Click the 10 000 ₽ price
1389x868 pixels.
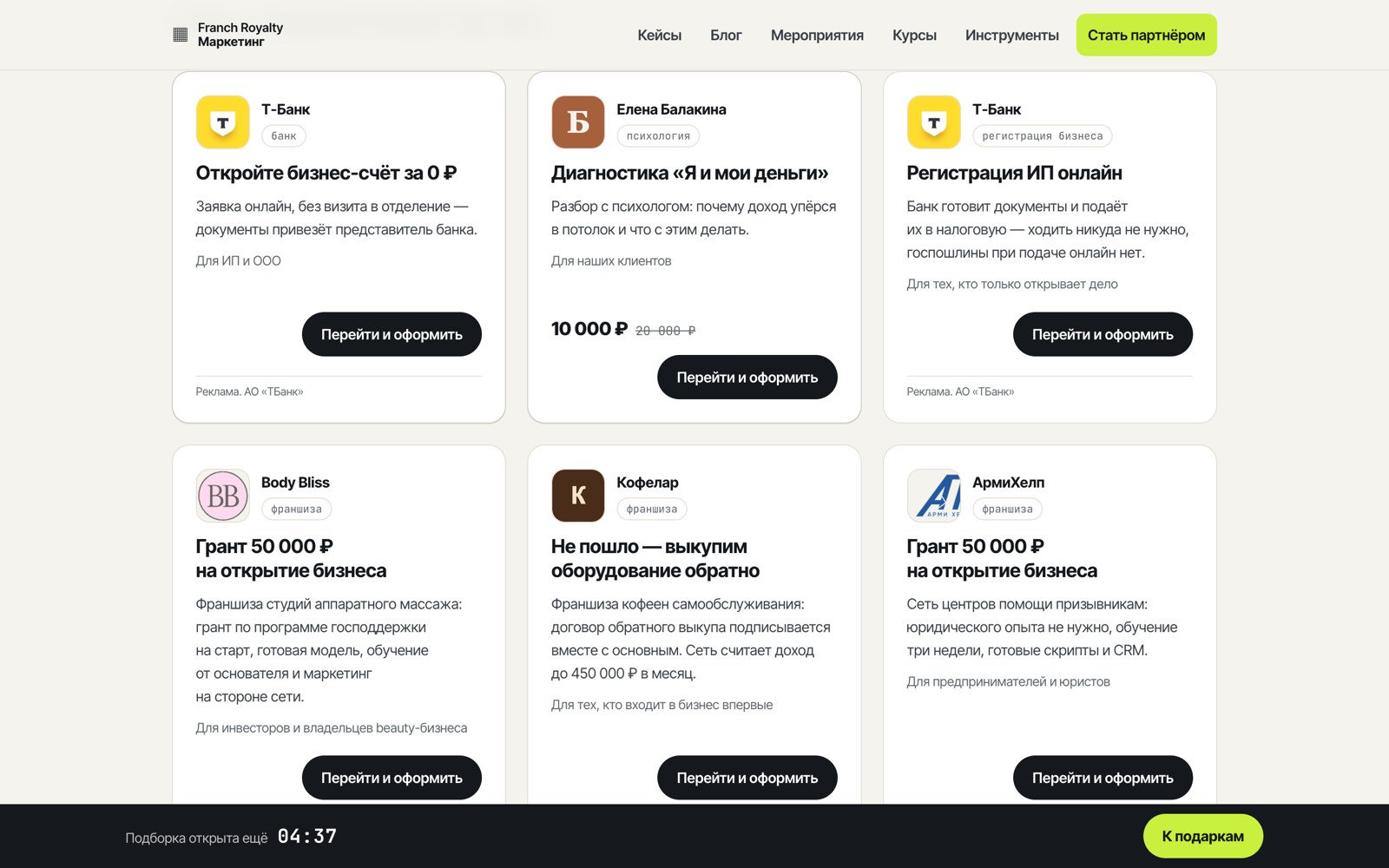[589, 329]
